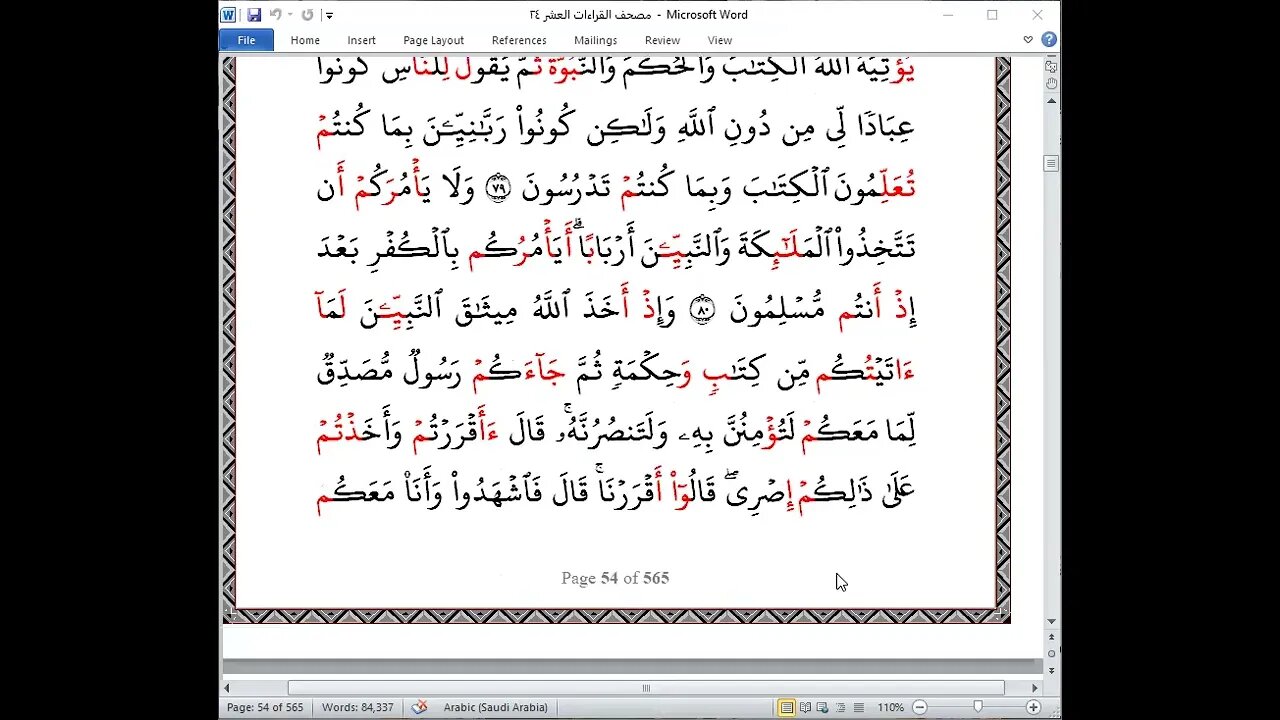1280x720 pixels.
Task: Click the vertical scrollbar down arrow
Action: tap(1051, 622)
